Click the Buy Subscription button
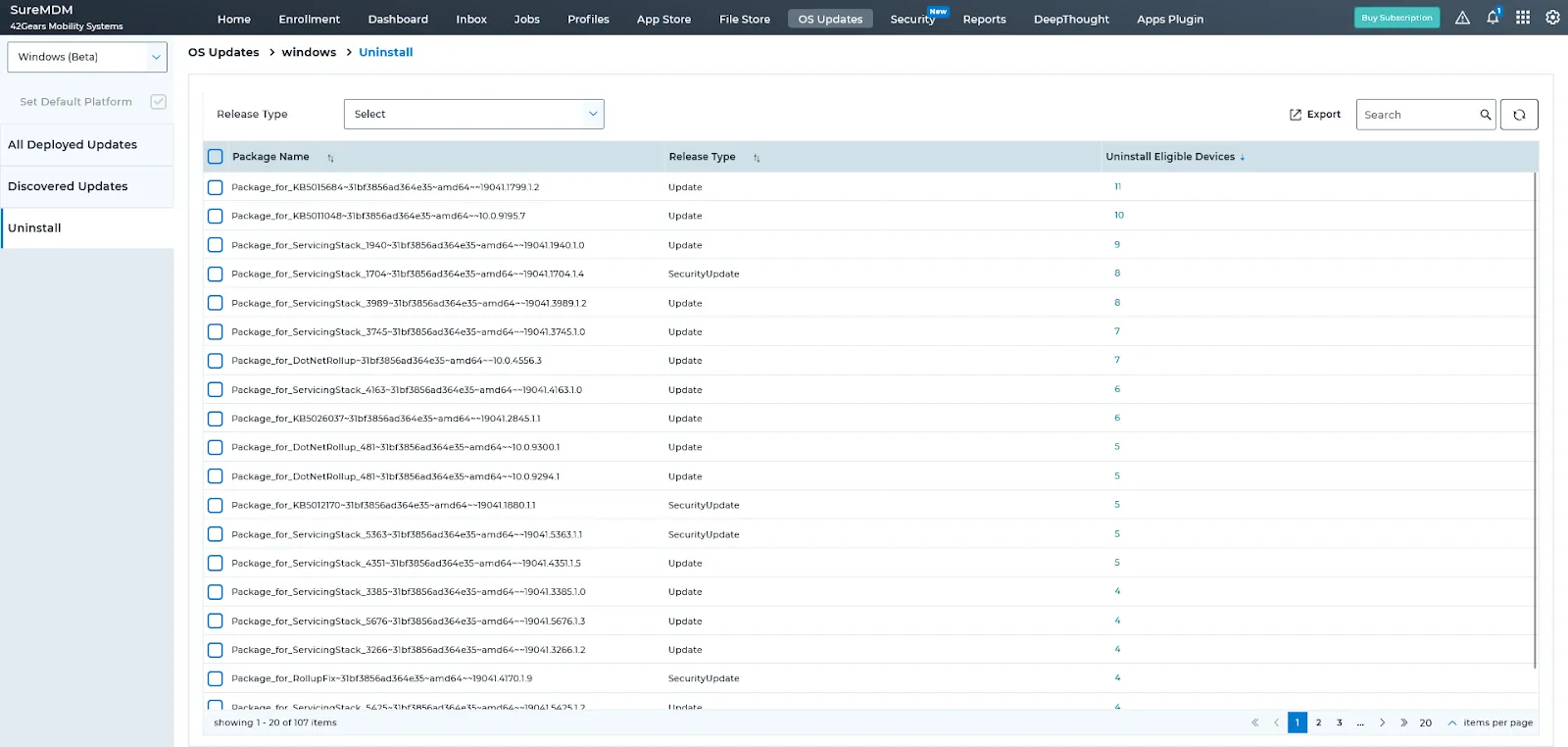1568x747 pixels. [1396, 18]
